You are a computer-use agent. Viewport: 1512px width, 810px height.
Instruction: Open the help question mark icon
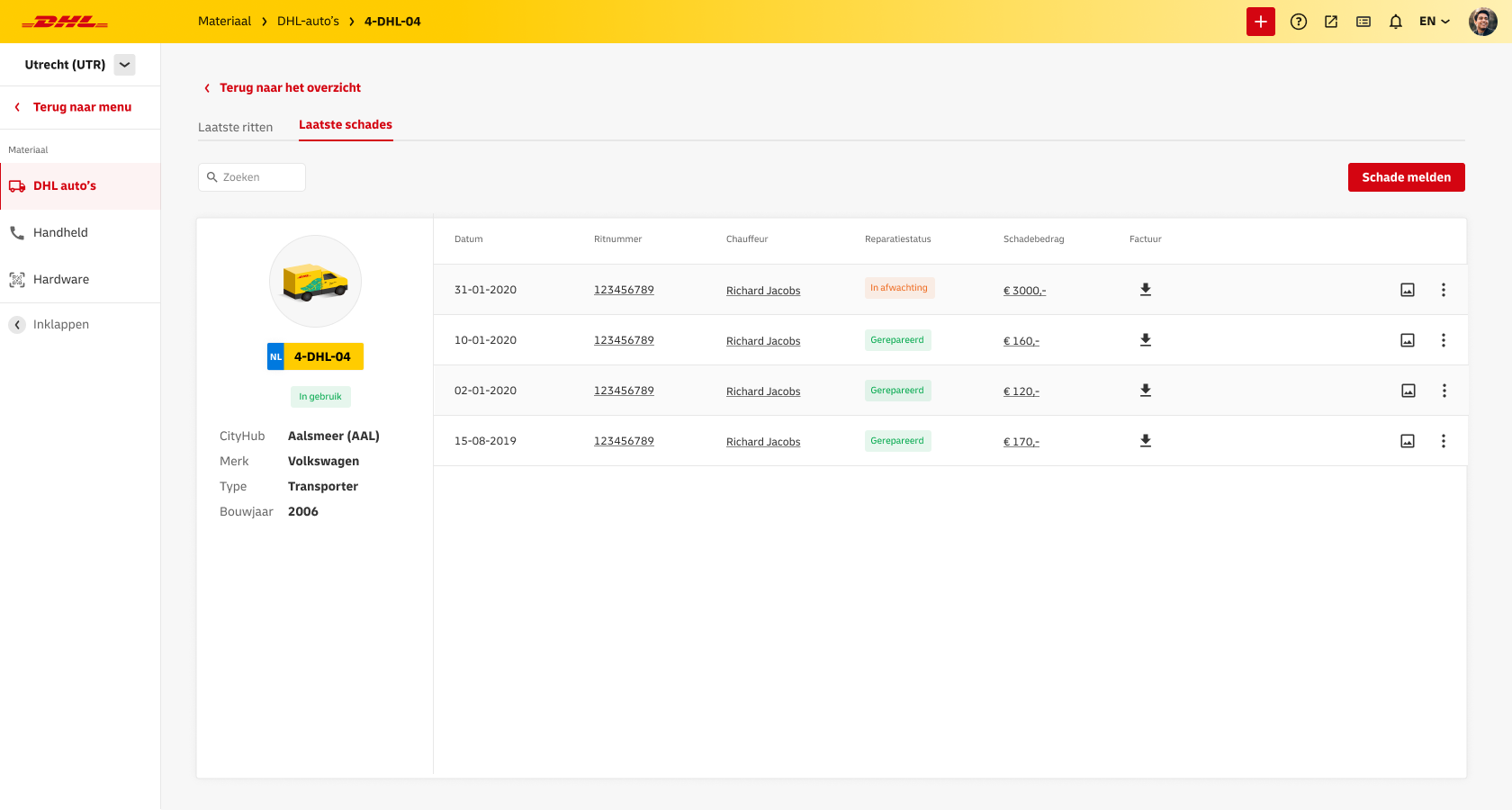click(1299, 22)
